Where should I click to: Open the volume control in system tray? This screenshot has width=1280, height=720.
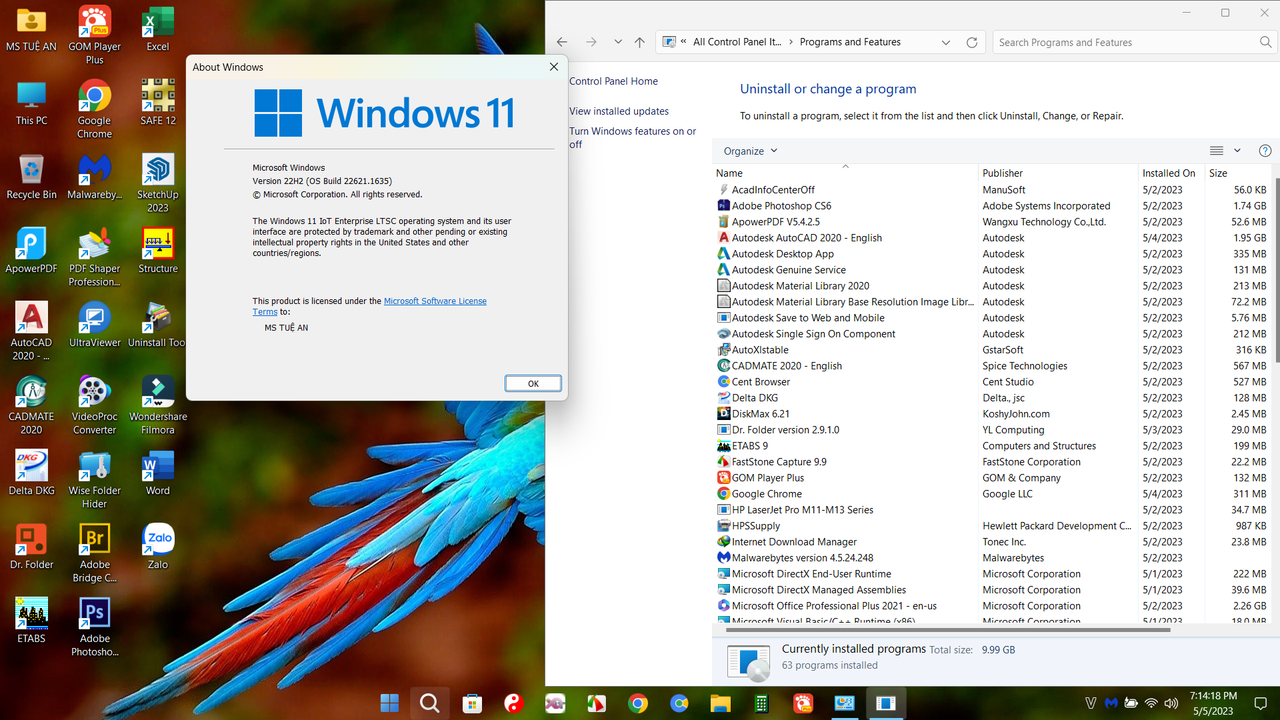tap(1170, 704)
